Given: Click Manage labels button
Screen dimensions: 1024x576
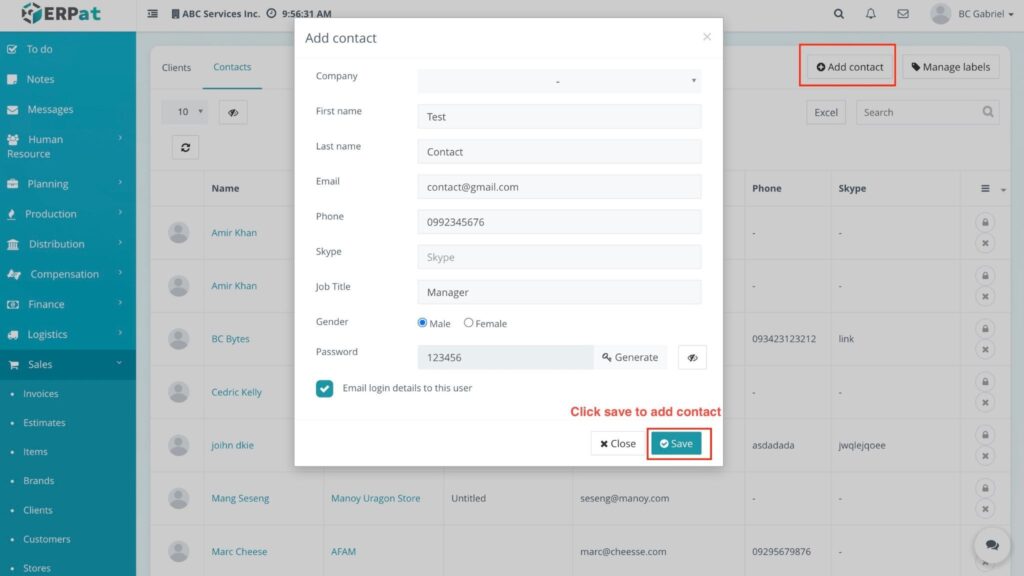Looking at the screenshot, I should (x=951, y=67).
